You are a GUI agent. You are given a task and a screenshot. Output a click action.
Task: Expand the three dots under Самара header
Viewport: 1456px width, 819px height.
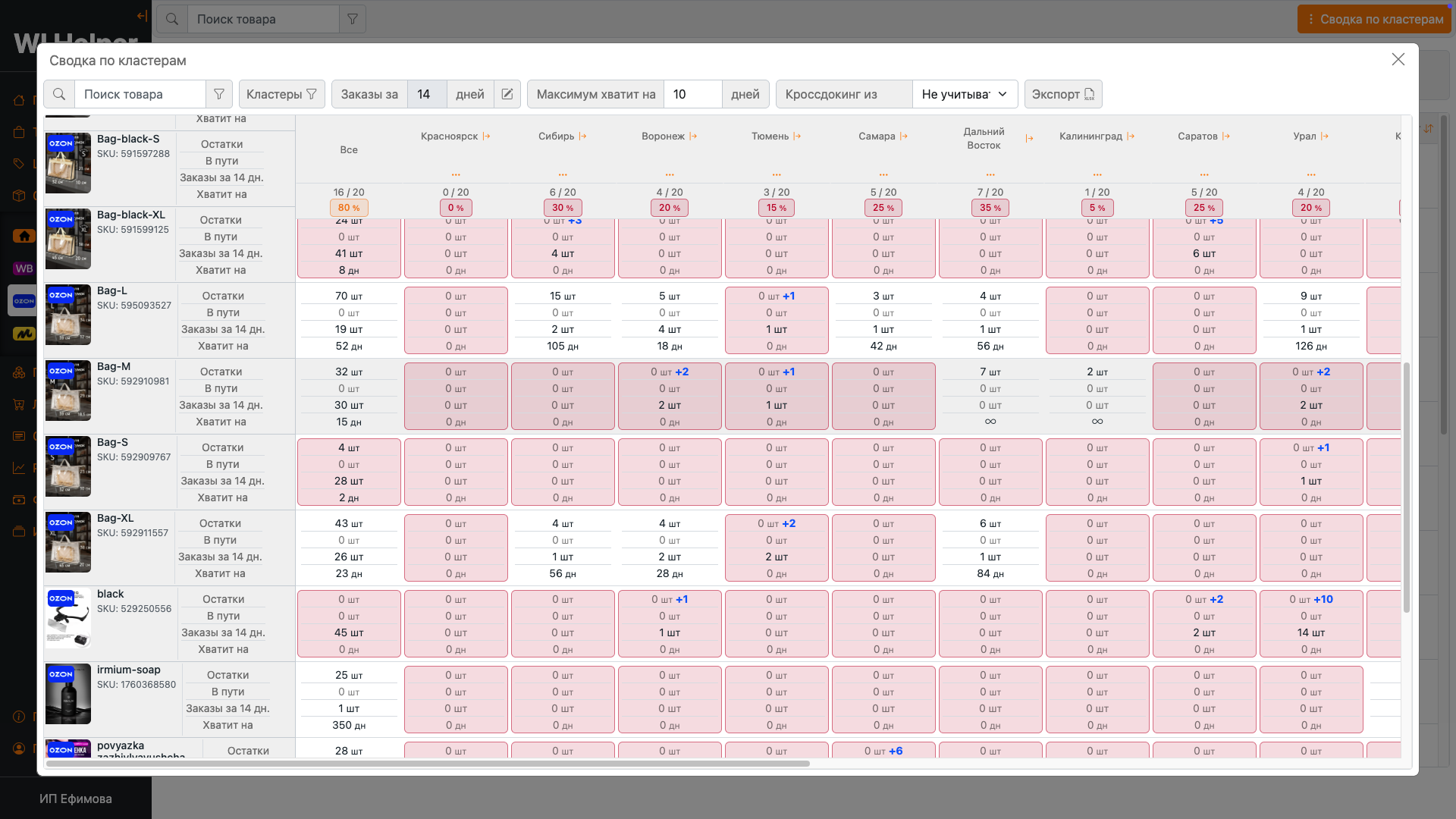coord(883,174)
